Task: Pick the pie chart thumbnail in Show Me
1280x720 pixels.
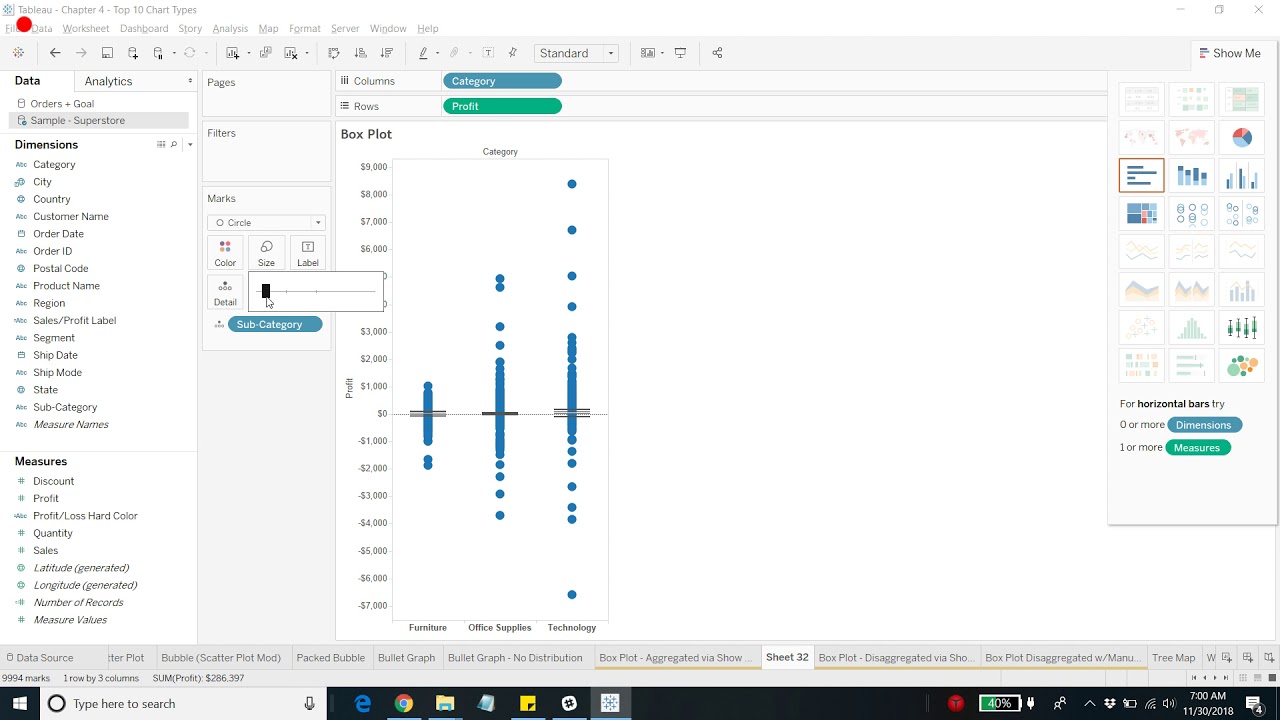Action: [1242, 137]
